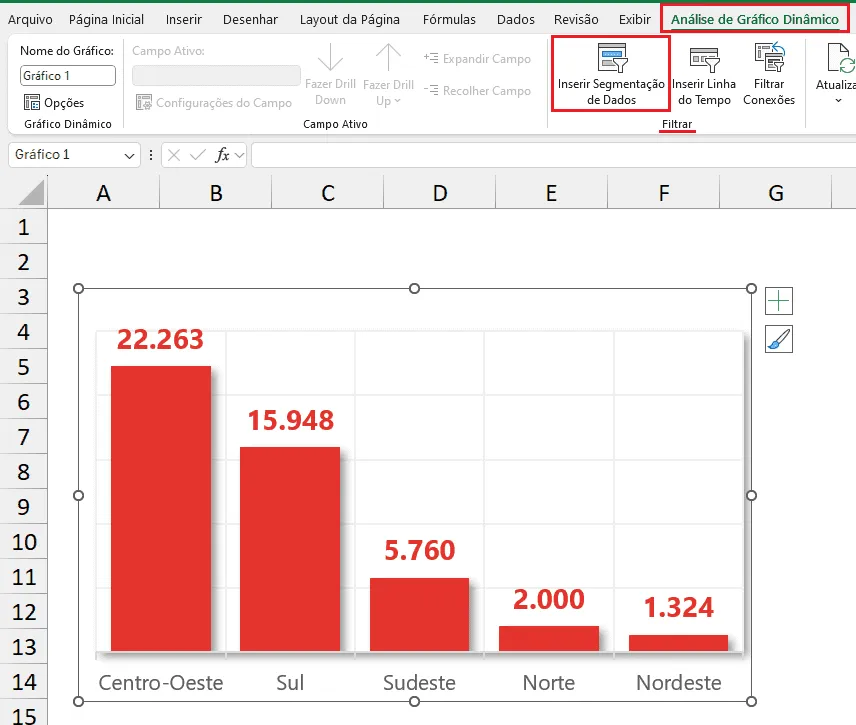Select column B header
Image resolution: width=856 pixels, height=725 pixels.
click(x=216, y=192)
